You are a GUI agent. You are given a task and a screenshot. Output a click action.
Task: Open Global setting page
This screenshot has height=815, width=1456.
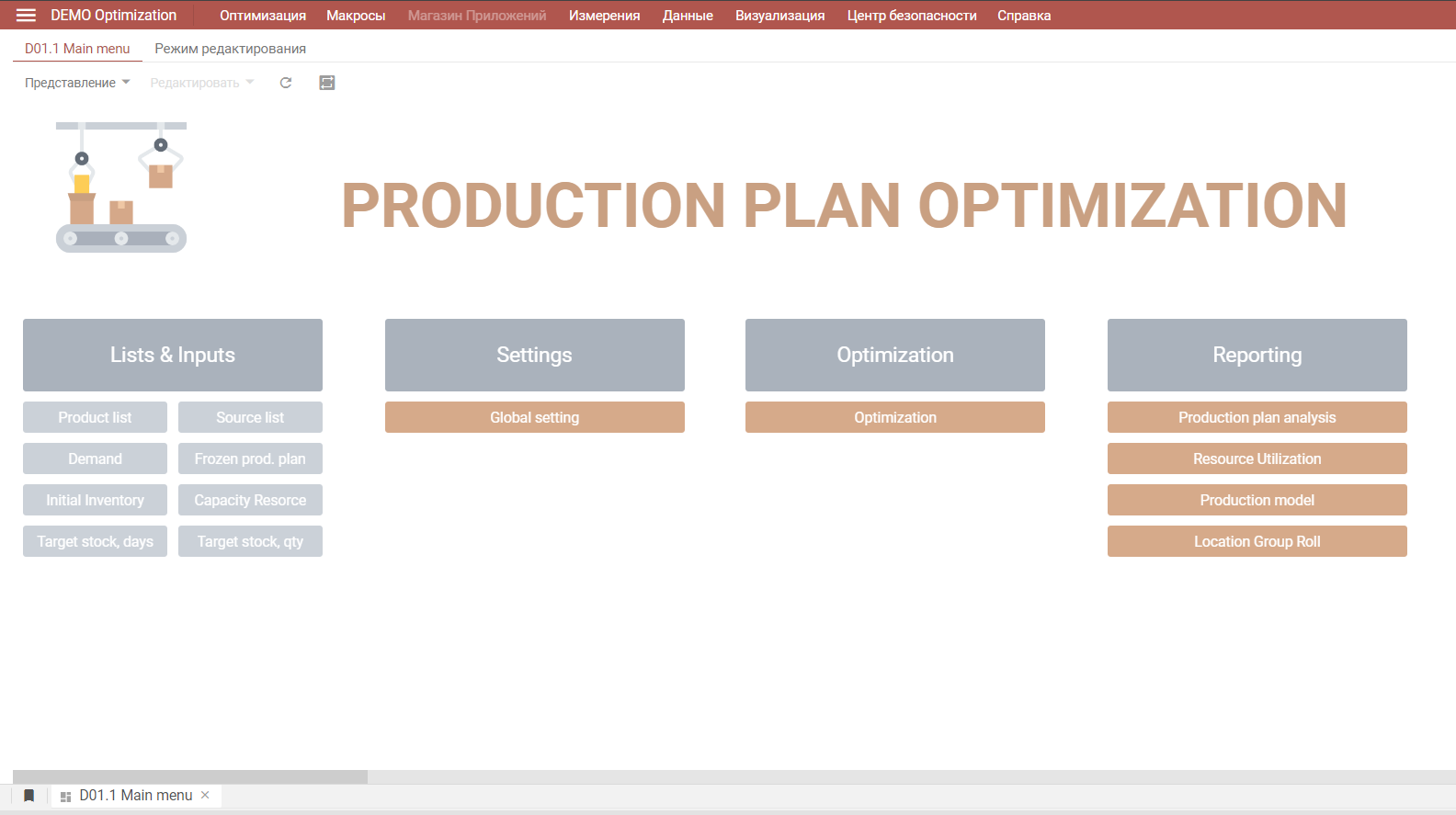pos(534,417)
